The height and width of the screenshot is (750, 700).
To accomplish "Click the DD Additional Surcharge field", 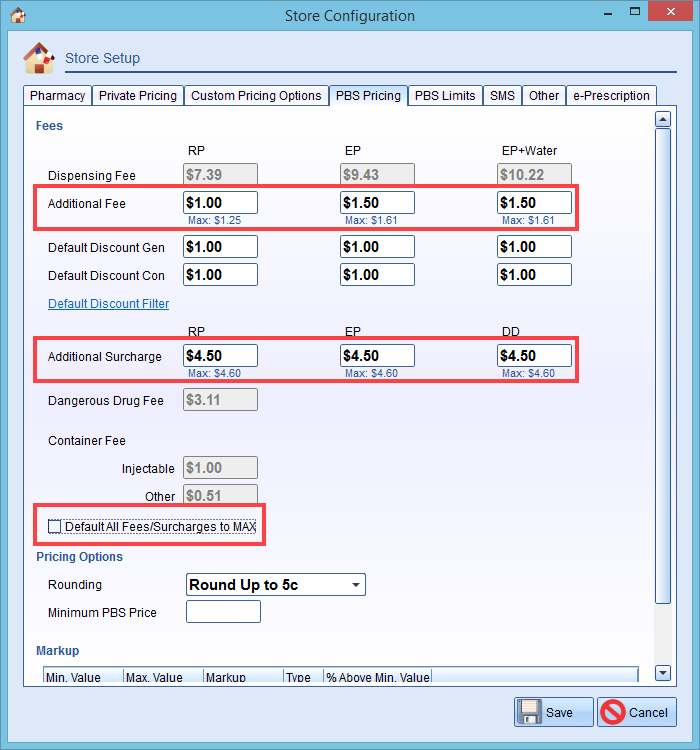I will pos(534,356).
